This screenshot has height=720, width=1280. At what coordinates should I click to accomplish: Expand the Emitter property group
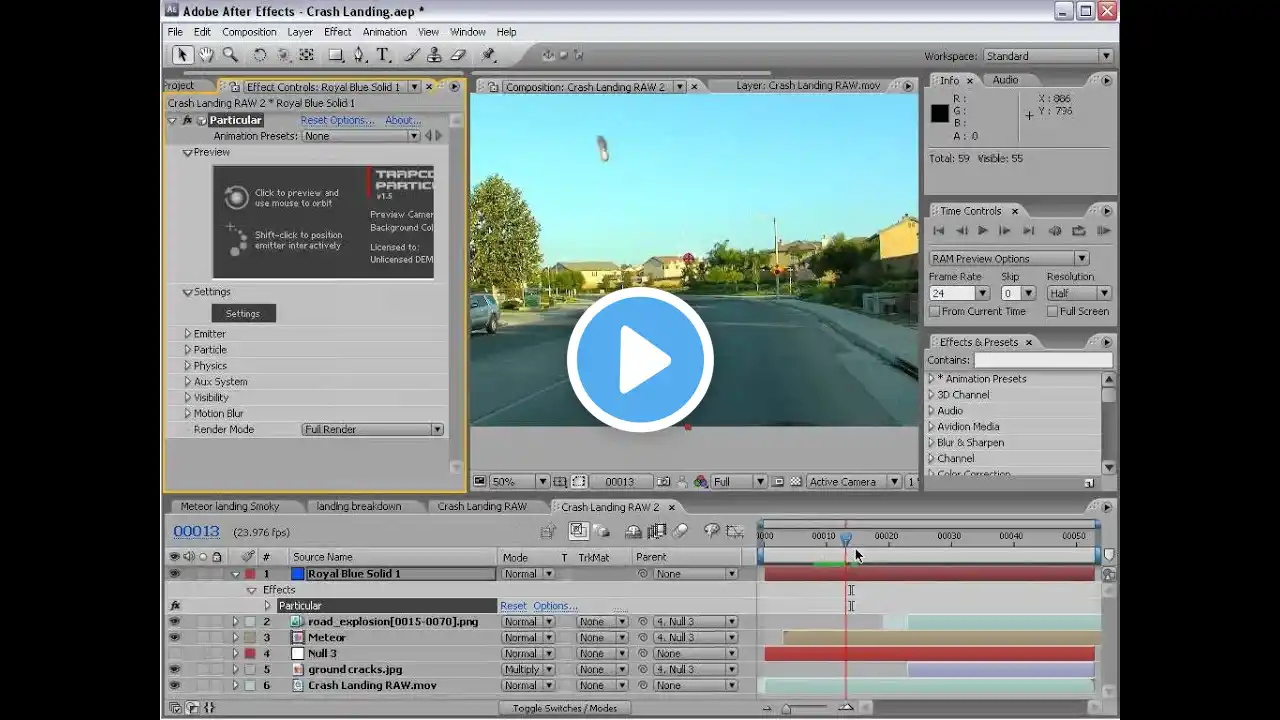[x=187, y=334]
